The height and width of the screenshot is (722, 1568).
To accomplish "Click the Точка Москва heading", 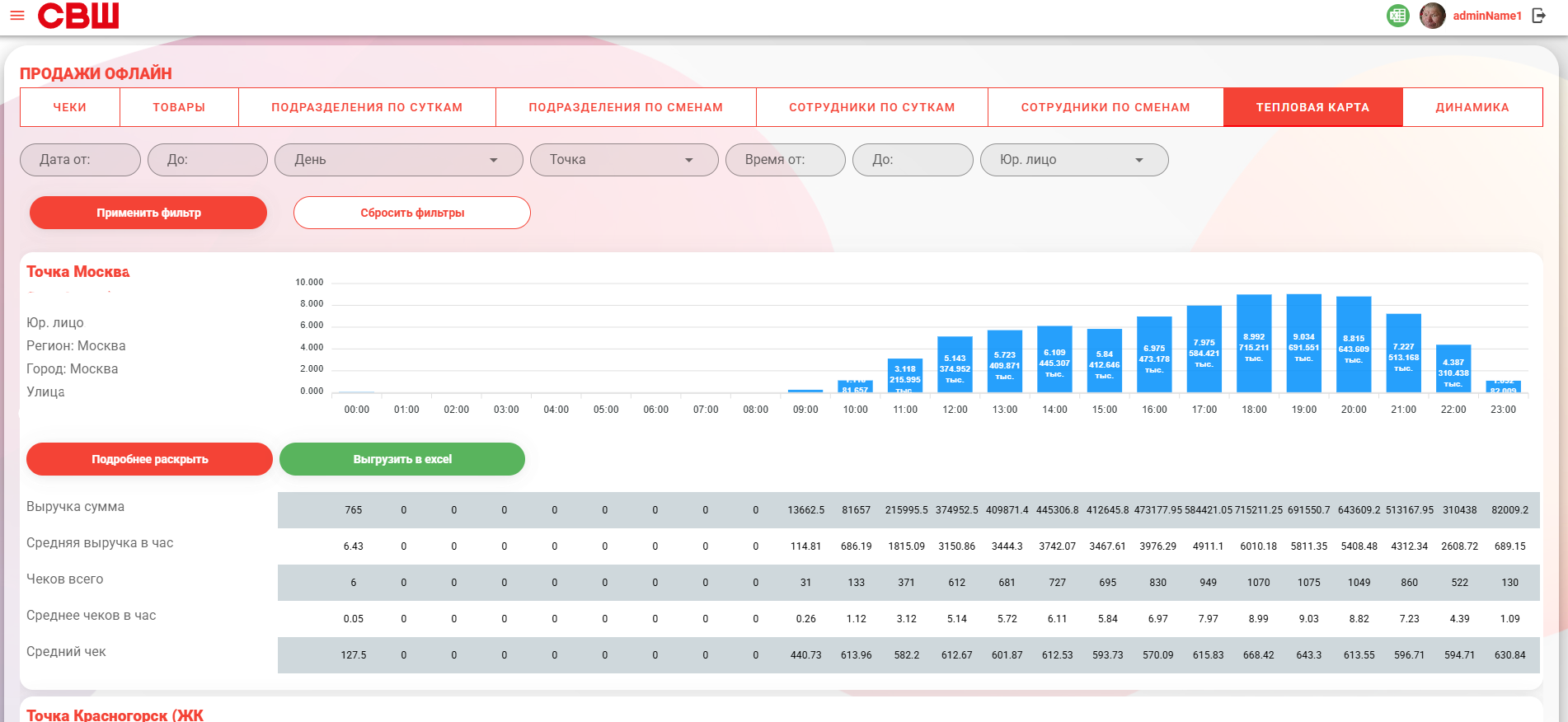I will 78,272.
